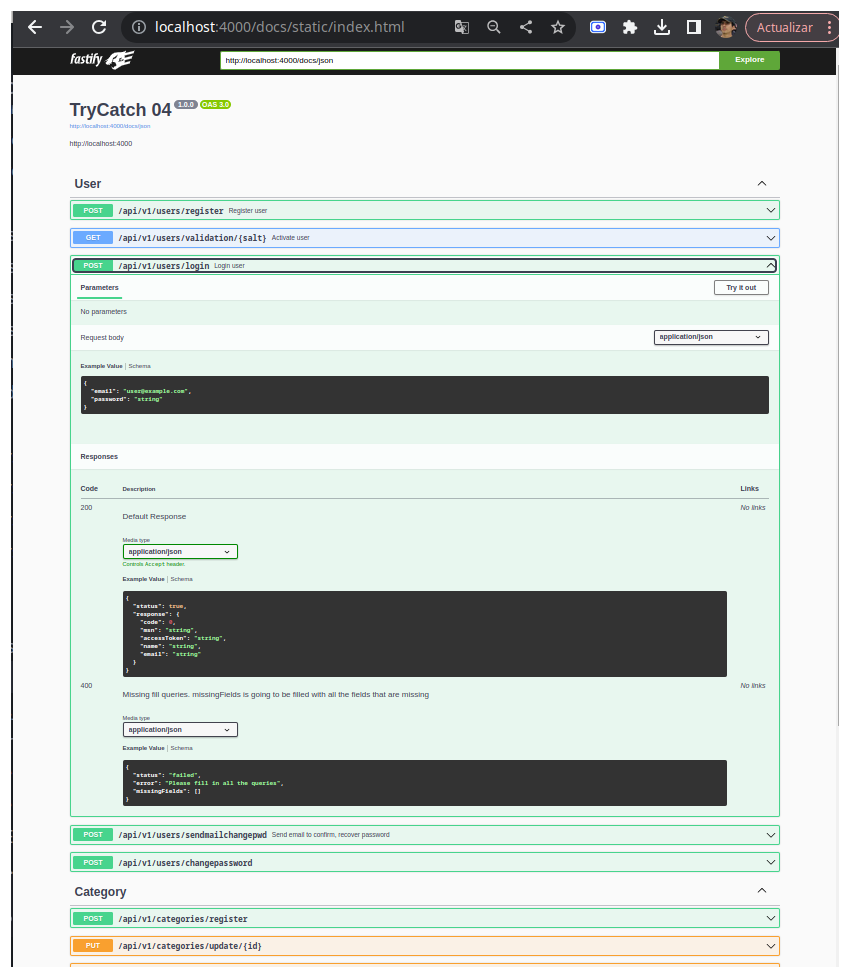Click the Try it out button
The height and width of the screenshot is (978, 847).
(741, 287)
